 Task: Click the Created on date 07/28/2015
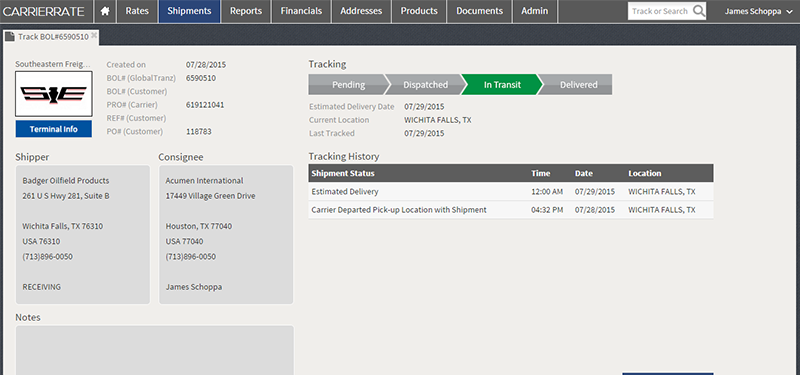[x=206, y=65]
